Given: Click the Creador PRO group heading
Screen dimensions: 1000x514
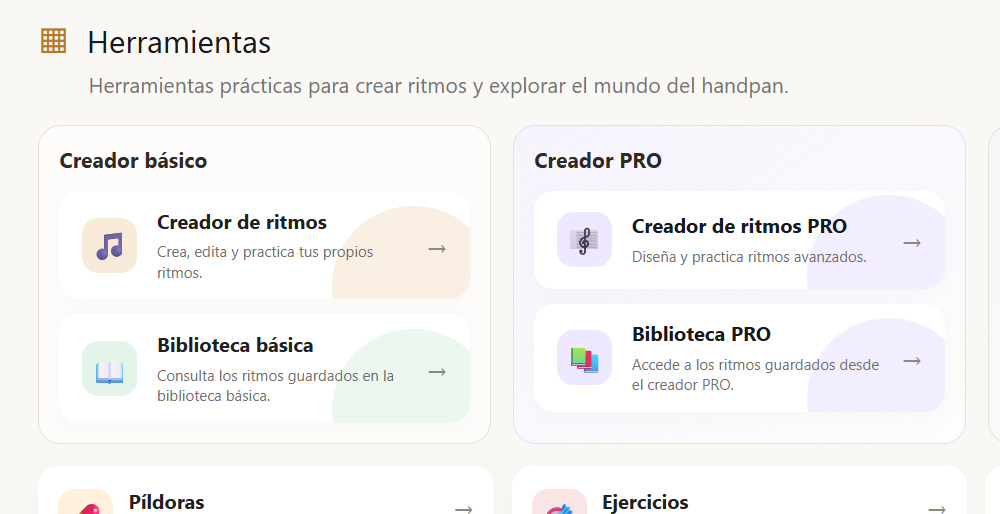Looking at the screenshot, I should tap(598, 161).
